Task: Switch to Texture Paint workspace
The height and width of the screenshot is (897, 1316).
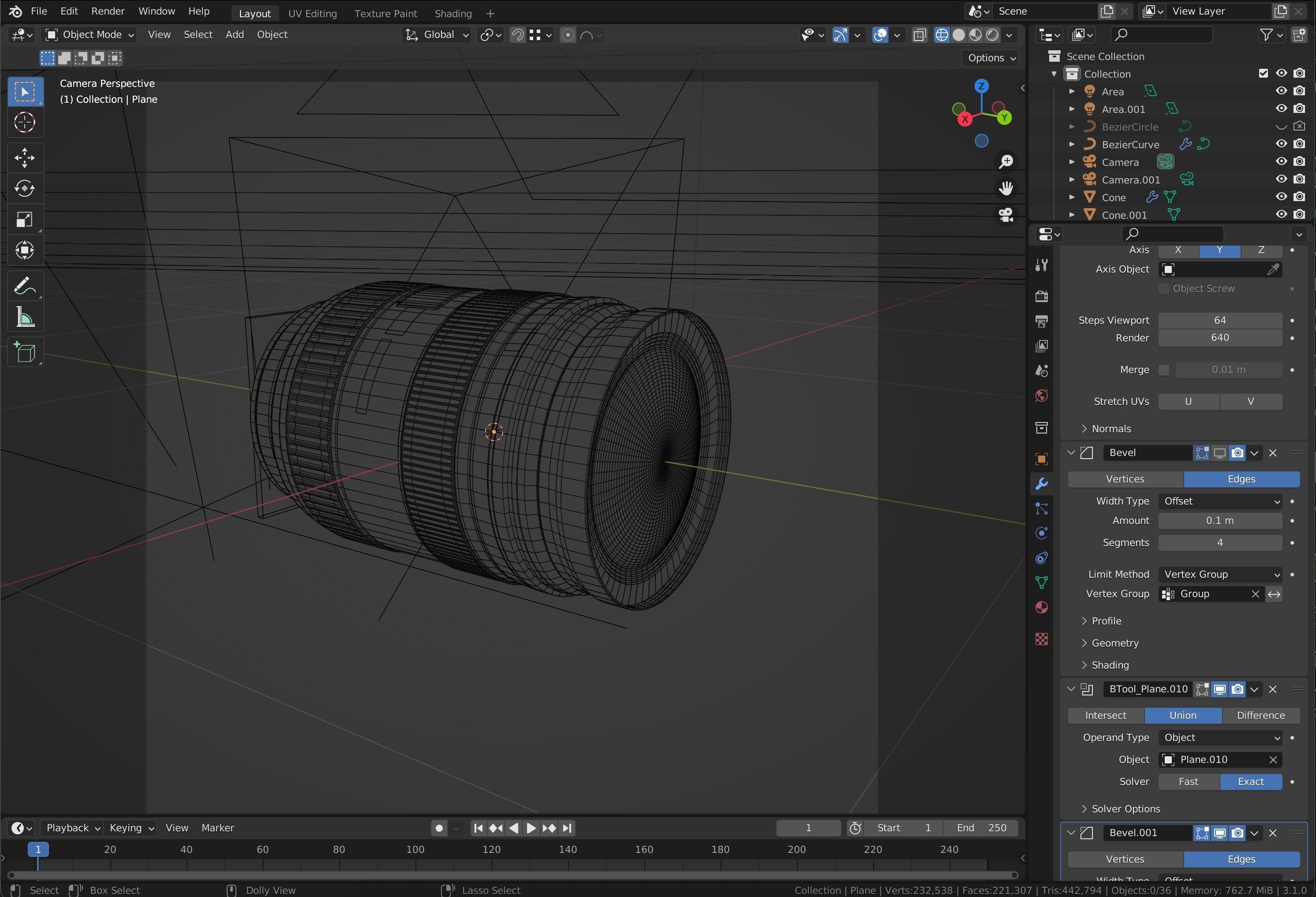Action: pos(385,13)
